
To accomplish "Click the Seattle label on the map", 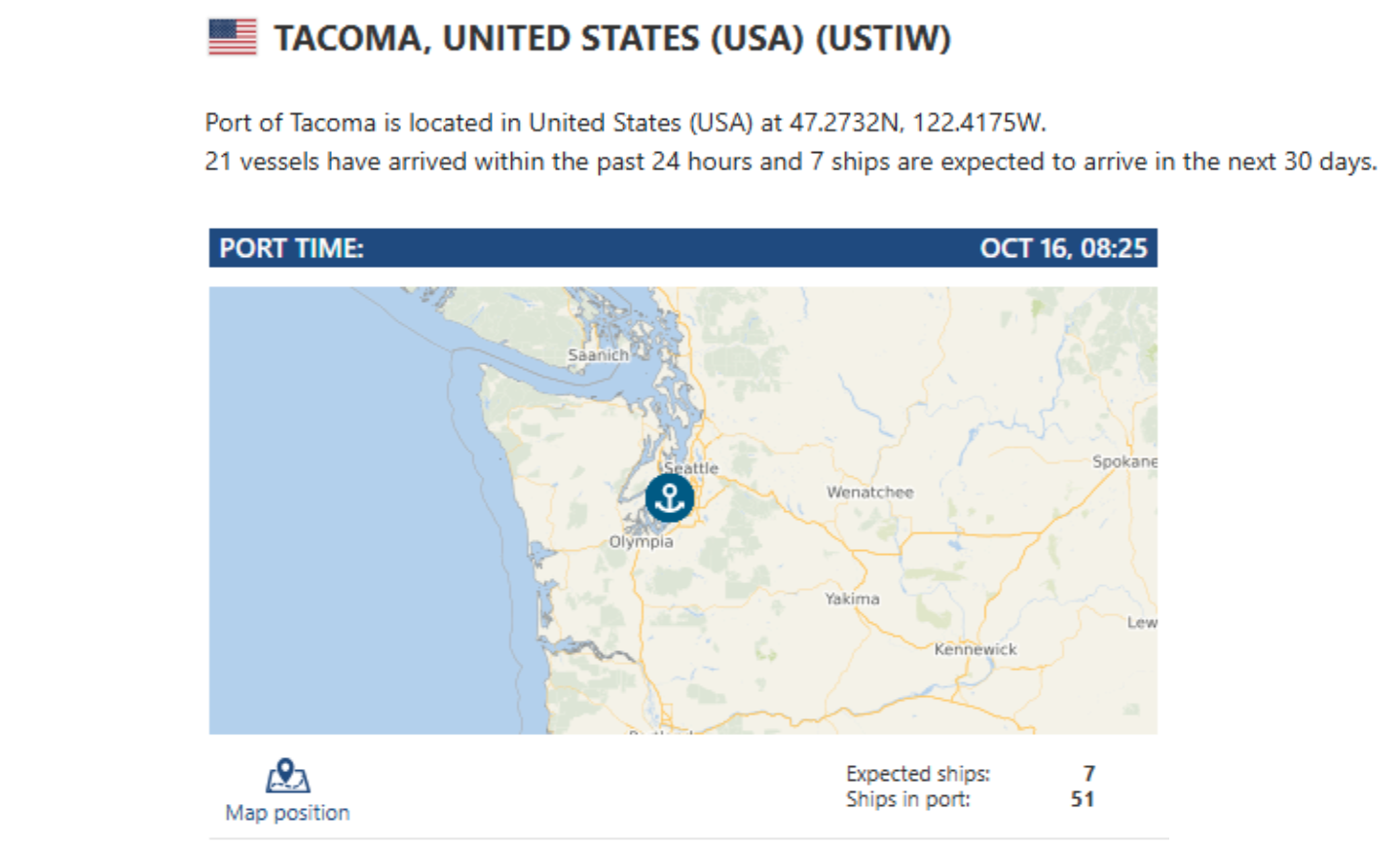I will click(x=692, y=468).
